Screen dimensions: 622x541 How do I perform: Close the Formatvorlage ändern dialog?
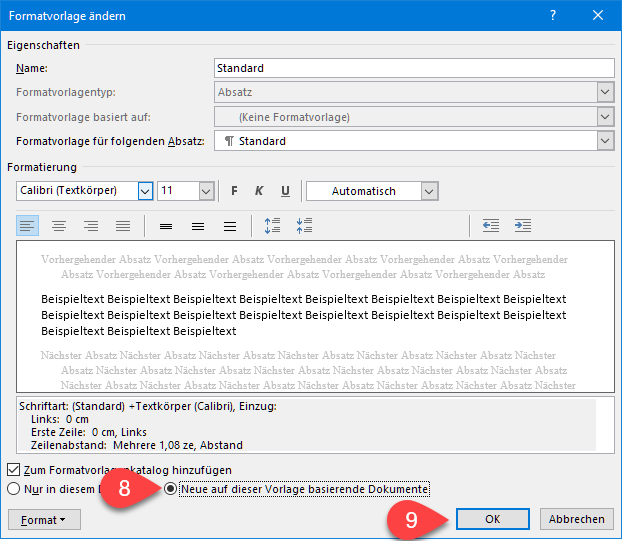click(x=598, y=15)
